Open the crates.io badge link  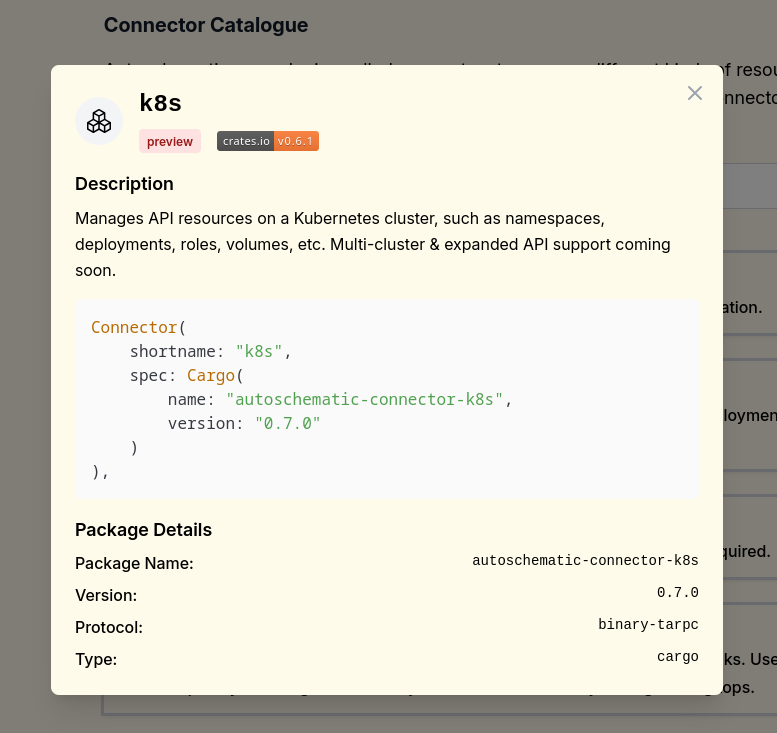[245, 141]
